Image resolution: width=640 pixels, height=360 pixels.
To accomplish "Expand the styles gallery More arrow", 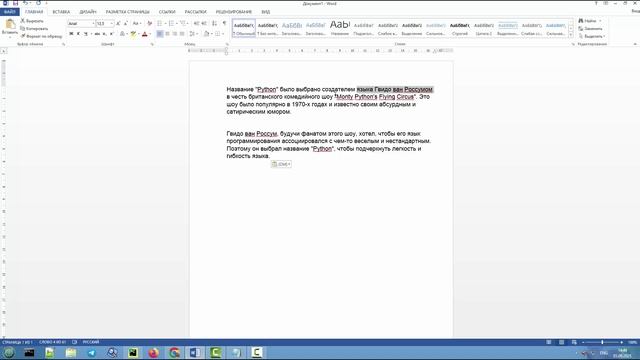I will (x=571, y=35).
